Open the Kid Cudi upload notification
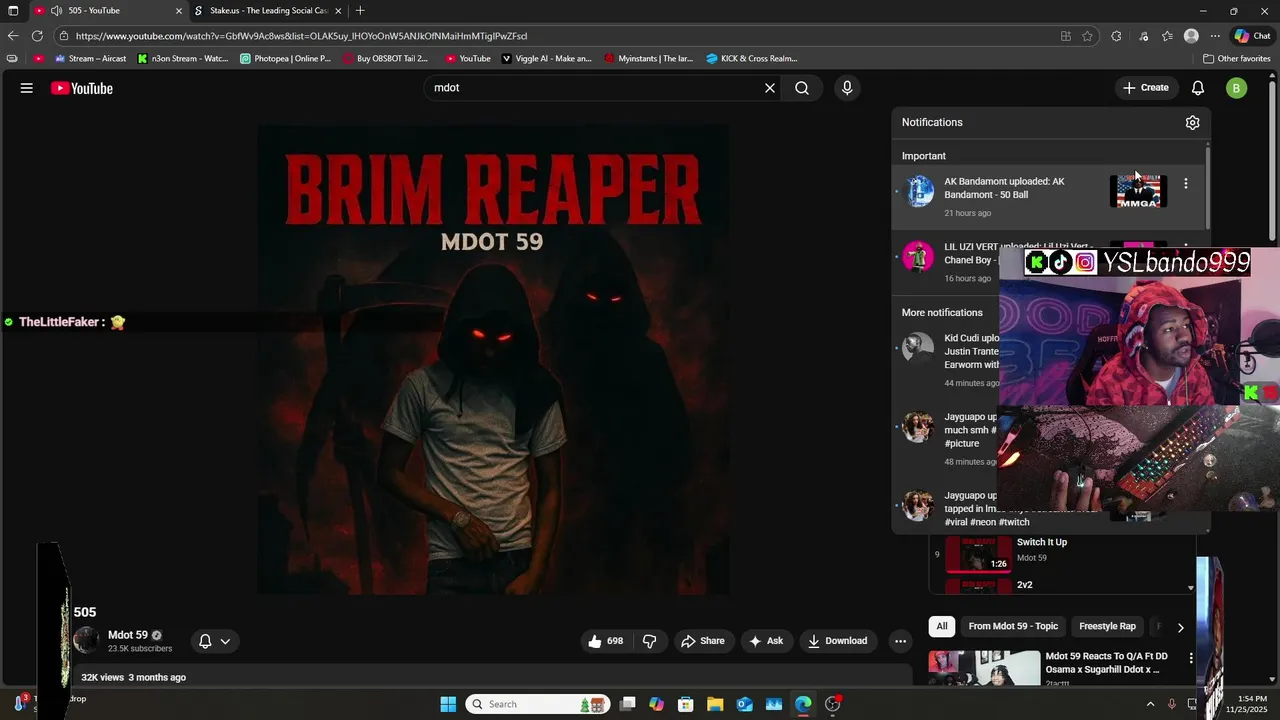The height and width of the screenshot is (720, 1280). click(x=971, y=351)
